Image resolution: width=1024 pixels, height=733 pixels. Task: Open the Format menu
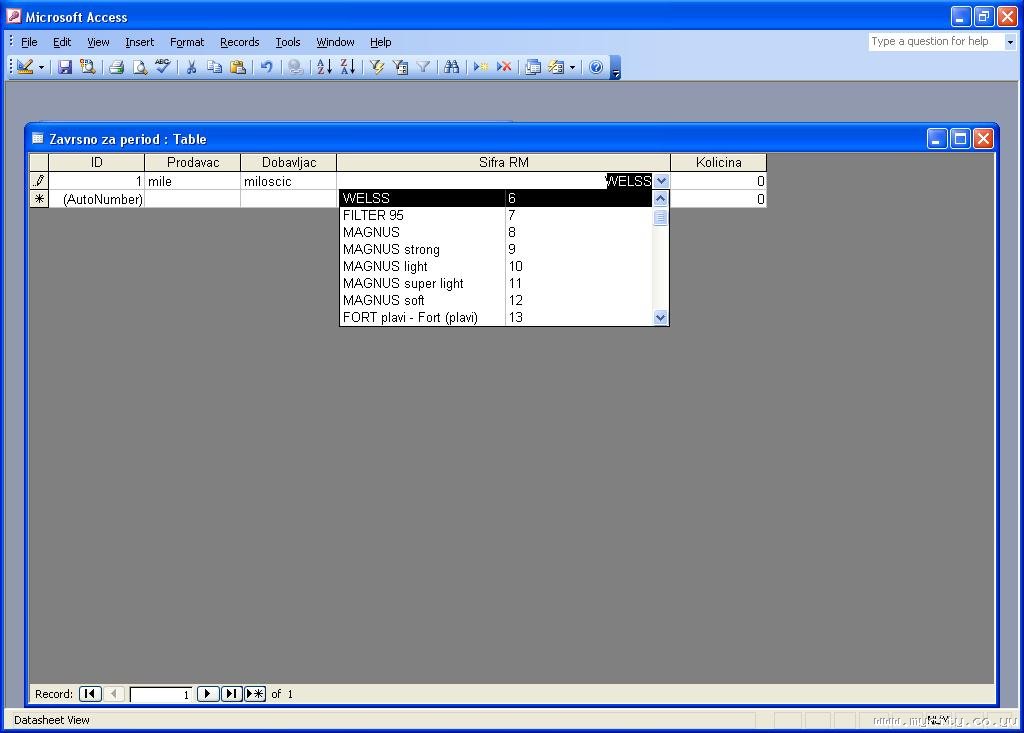click(x=187, y=42)
